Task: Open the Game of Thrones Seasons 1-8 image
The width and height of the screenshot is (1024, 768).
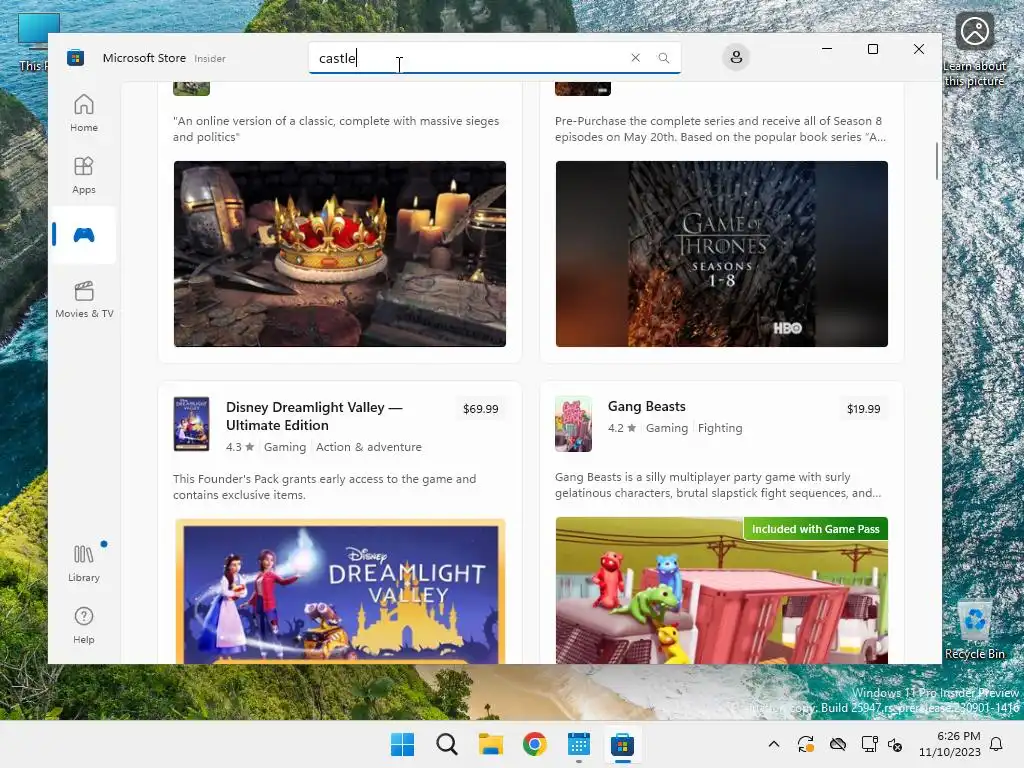Action: [x=722, y=253]
